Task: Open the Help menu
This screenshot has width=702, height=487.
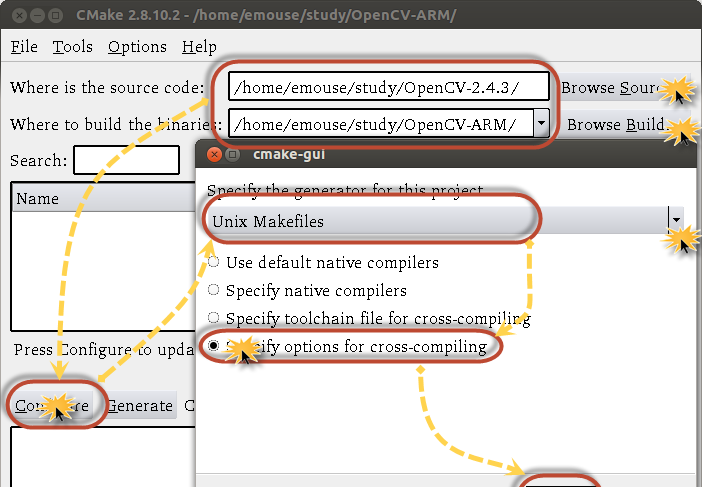Action: pyautogui.click(x=199, y=47)
